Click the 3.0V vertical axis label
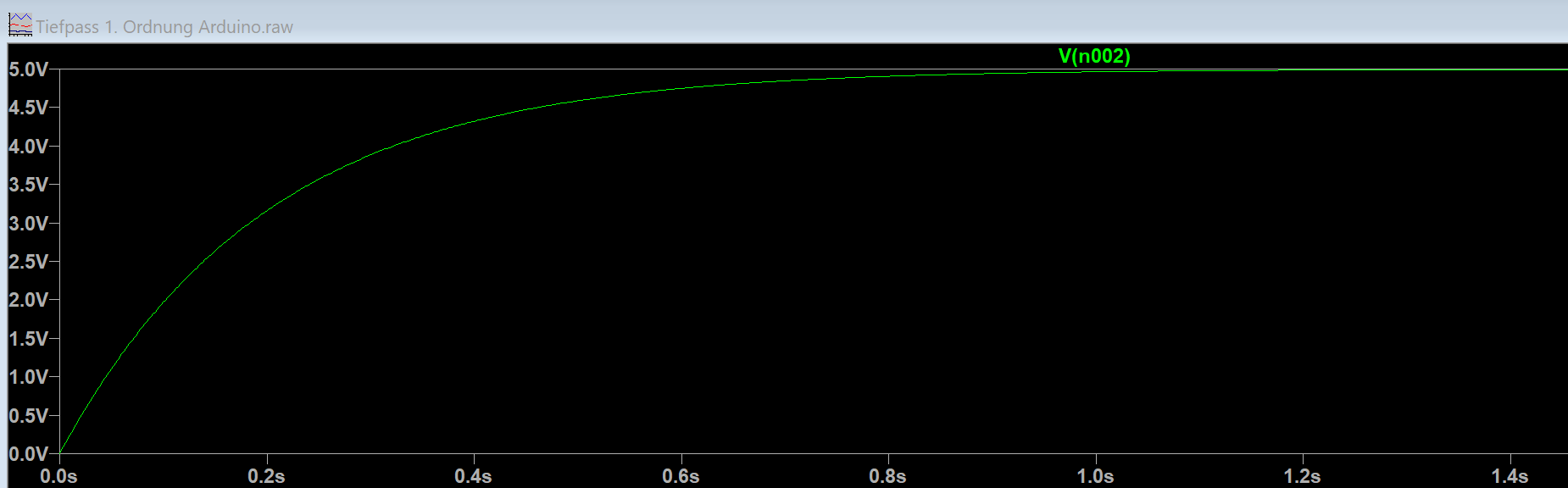 pyautogui.click(x=29, y=224)
